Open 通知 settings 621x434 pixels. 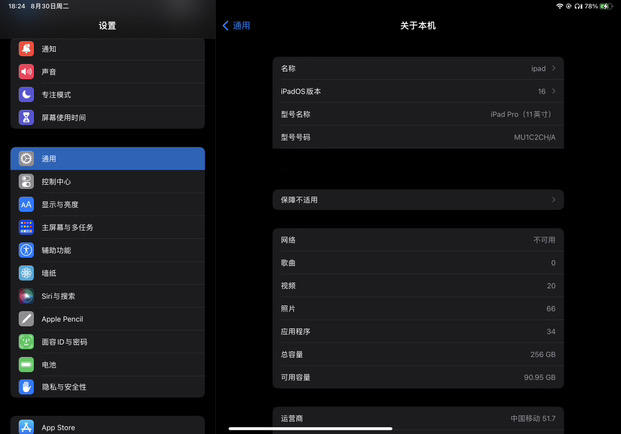pyautogui.click(x=108, y=49)
